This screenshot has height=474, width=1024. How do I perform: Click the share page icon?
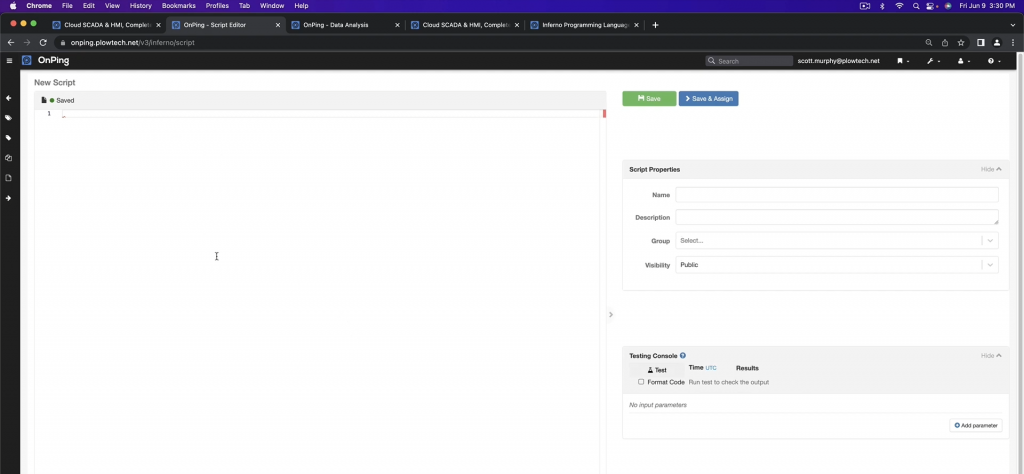click(945, 42)
